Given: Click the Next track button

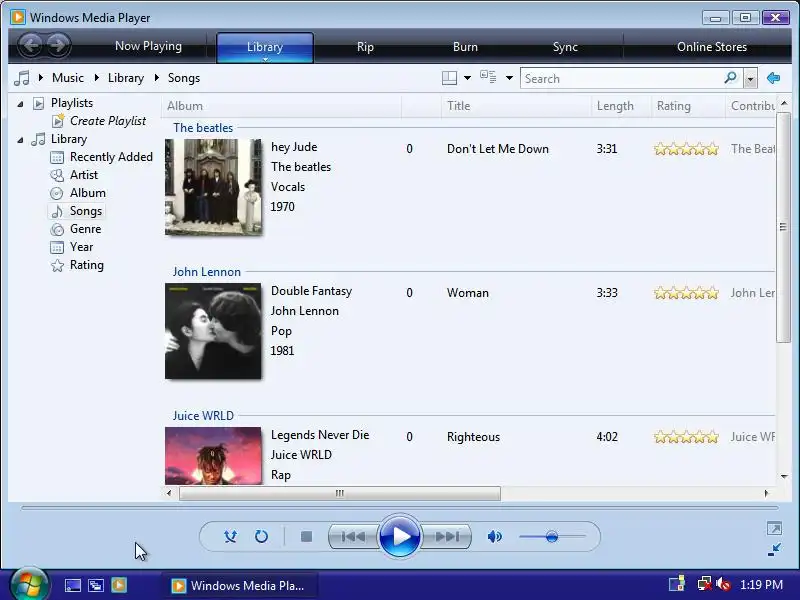Looking at the screenshot, I should (x=447, y=537).
